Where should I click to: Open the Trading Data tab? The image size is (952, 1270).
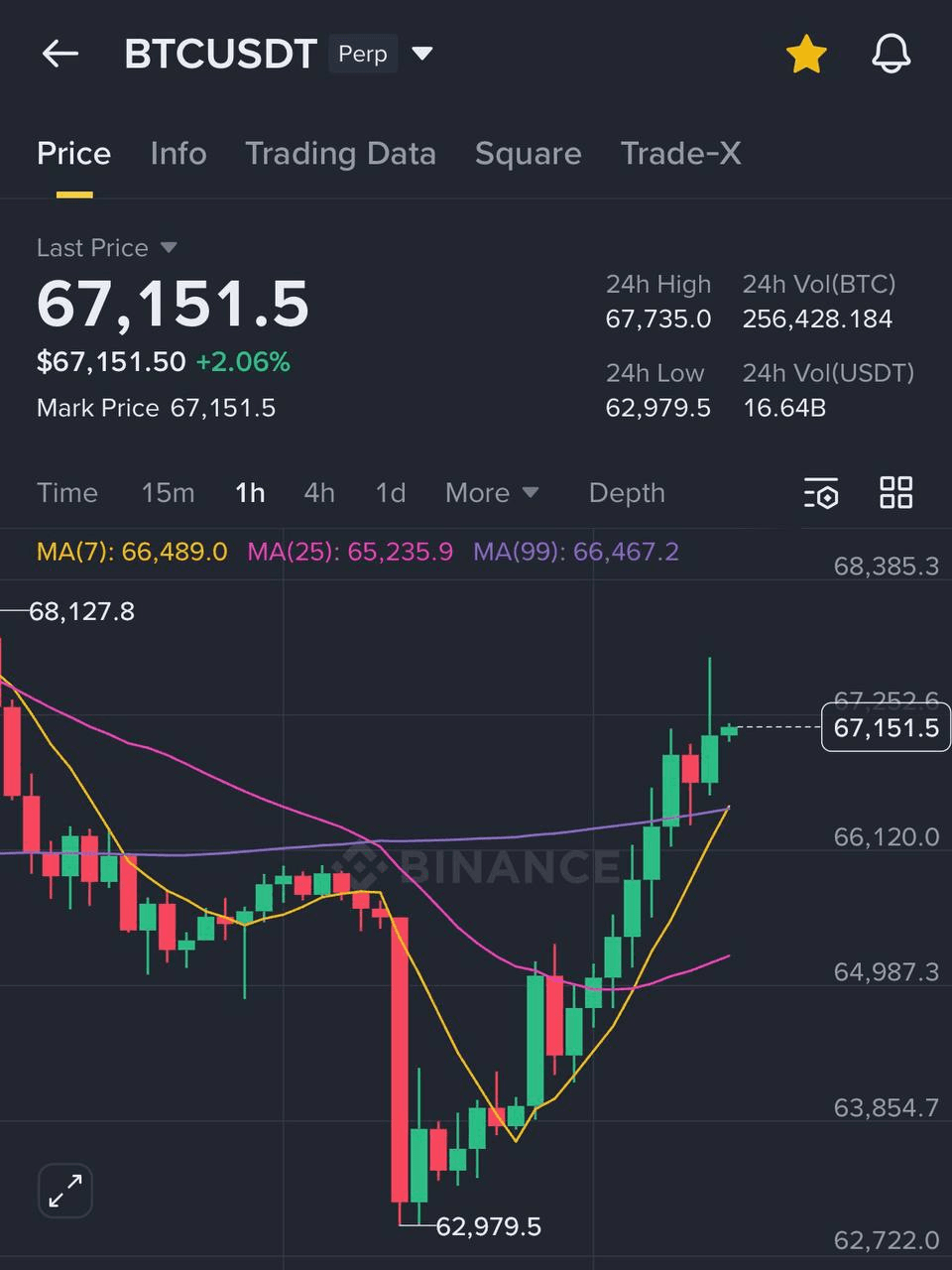pos(340,154)
